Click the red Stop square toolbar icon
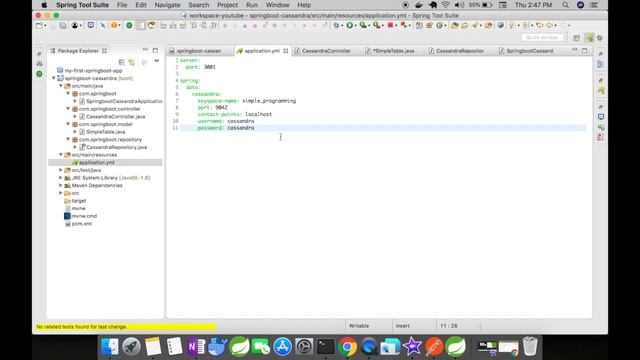This screenshot has height=360, width=640. tap(391, 25)
